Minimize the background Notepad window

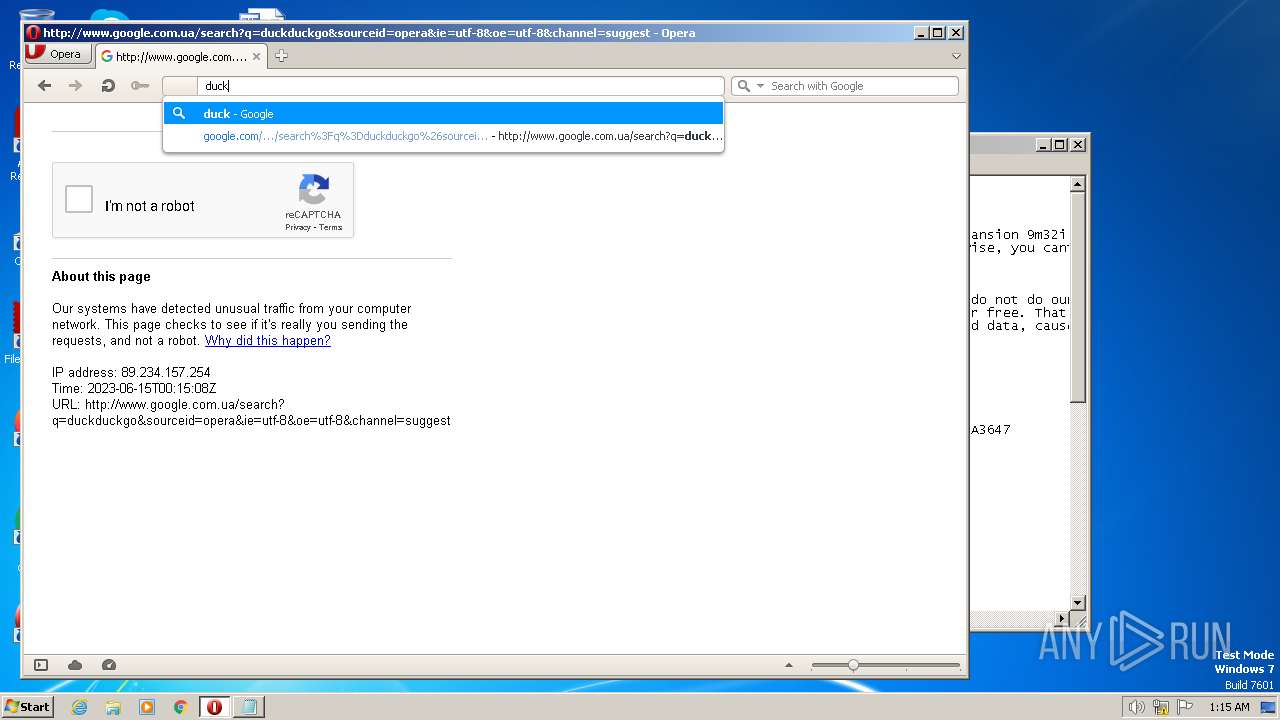[x=1043, y=145]
